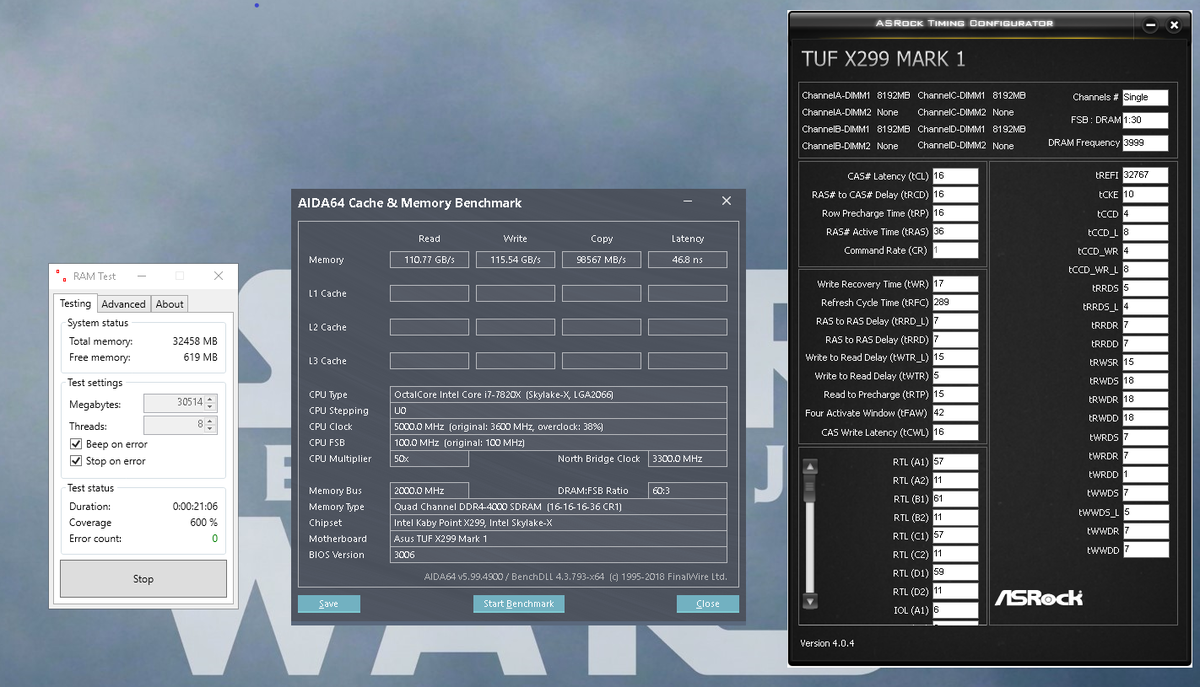This screenshot has height=687, width=1200.
Task: Toggle the Beep on error checkbox
Action: pos(77,444)
